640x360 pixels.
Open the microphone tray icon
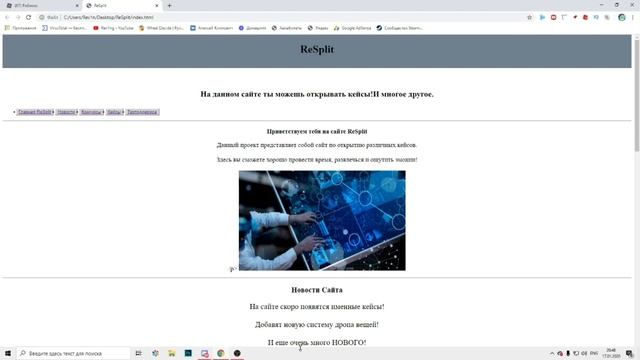coord(568,353)
